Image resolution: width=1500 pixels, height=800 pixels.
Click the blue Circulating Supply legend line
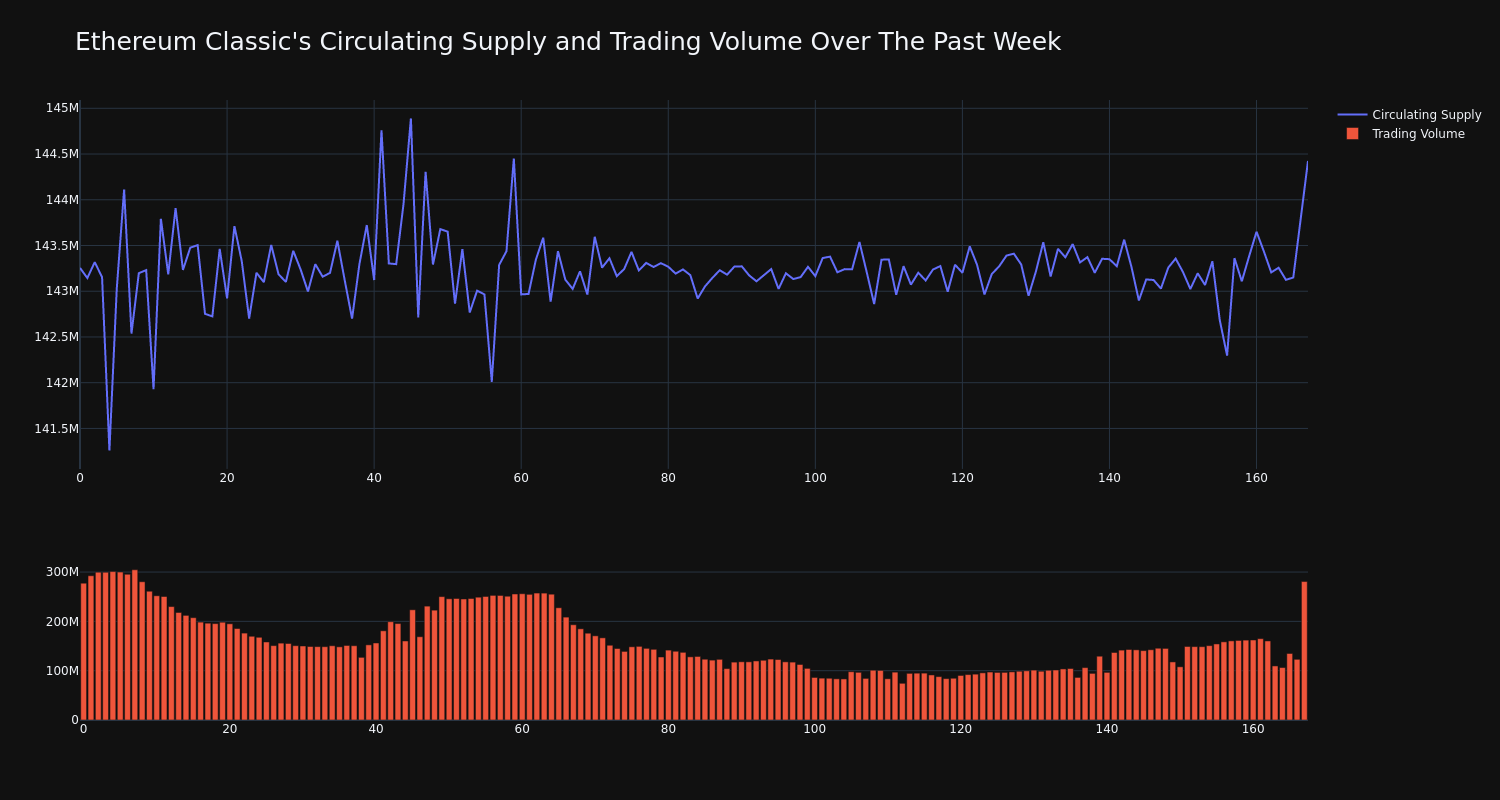pos(1352,115)
